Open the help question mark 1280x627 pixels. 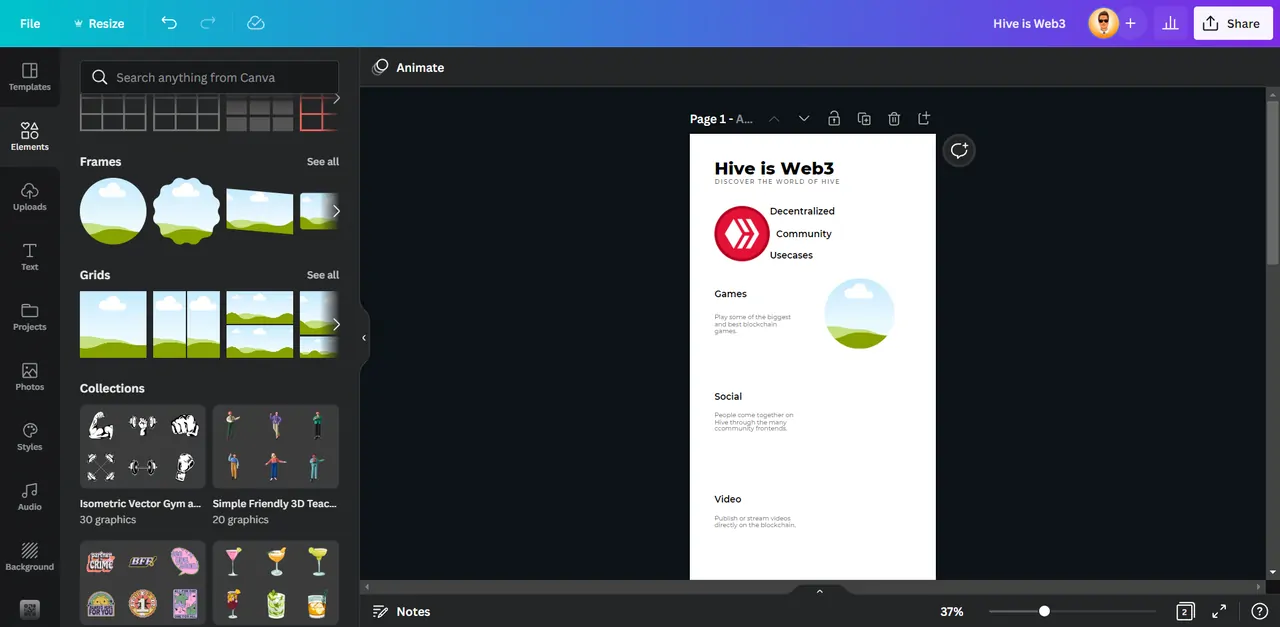[1259, 611]
